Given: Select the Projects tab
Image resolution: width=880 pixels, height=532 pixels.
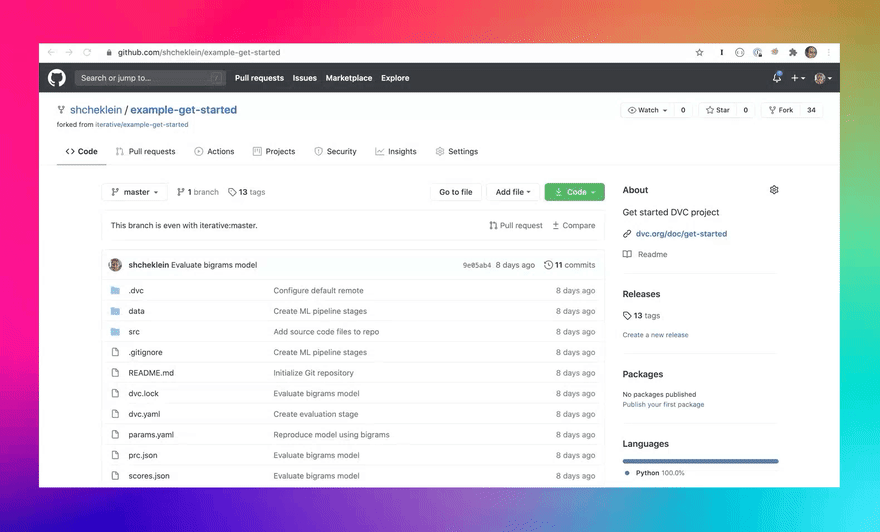Looking at the screenshot, I should [x=274, y=152].
